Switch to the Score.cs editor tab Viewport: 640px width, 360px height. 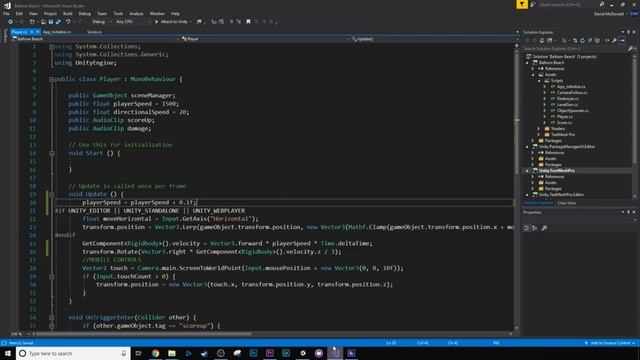click(x=94, y=31)
